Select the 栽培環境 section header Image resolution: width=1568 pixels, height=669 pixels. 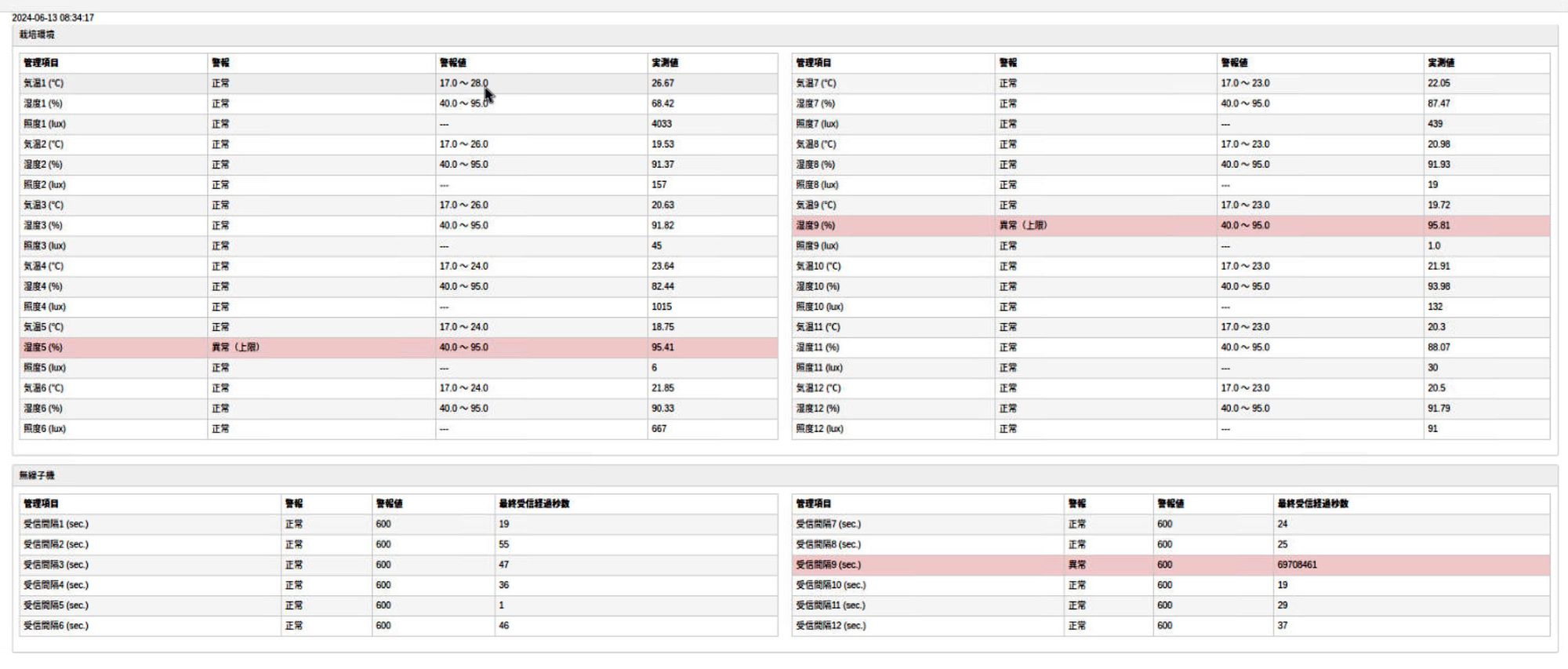[x=37, y=35]
